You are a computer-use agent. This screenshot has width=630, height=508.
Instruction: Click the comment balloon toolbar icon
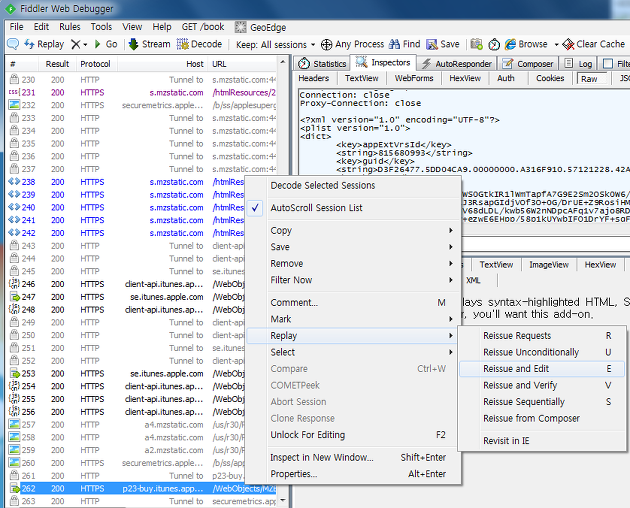click(13, 44)
